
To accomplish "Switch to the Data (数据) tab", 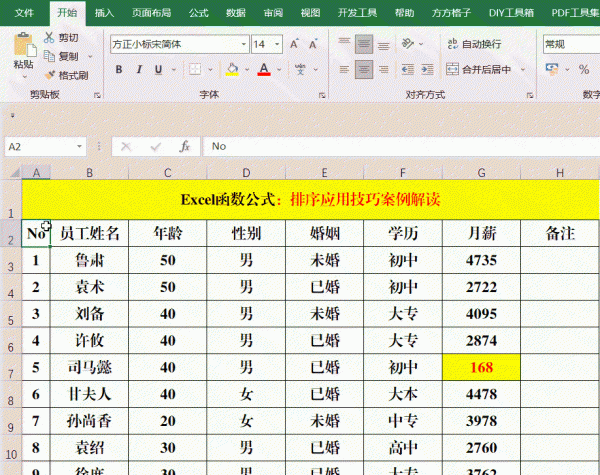I will [x=236, y=13].
